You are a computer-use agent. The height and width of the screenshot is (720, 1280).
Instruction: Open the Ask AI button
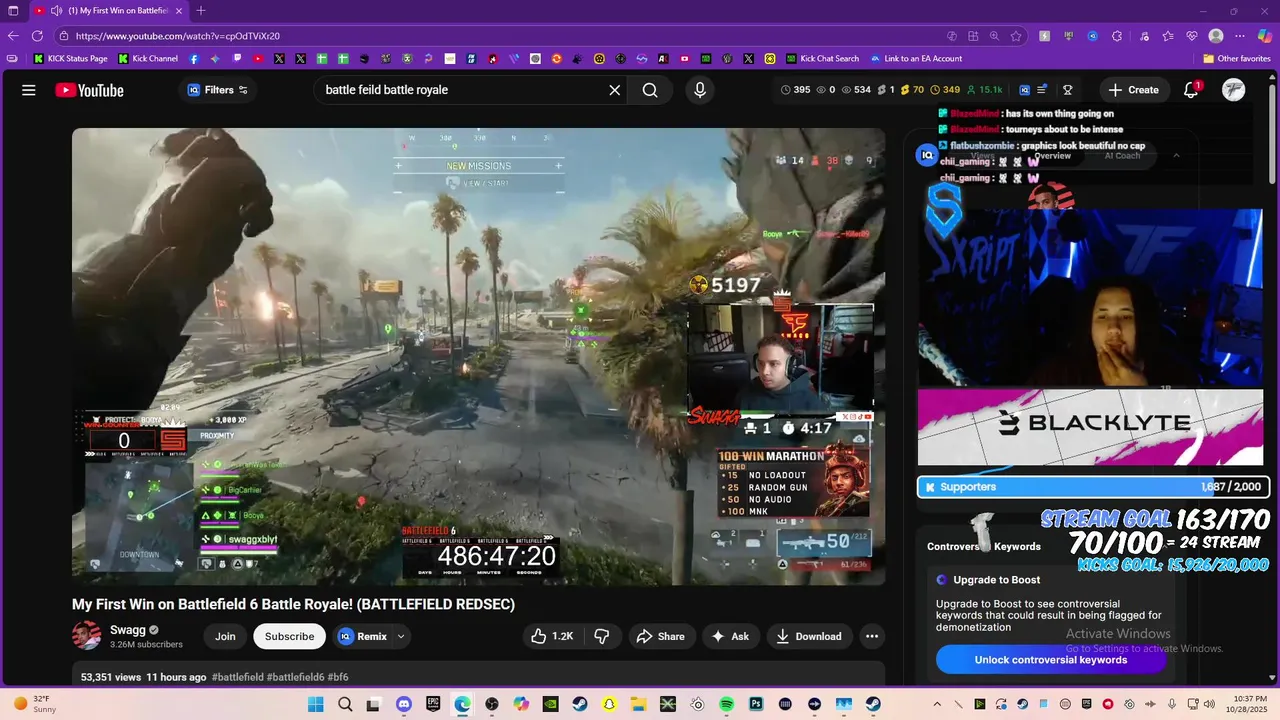730,636
